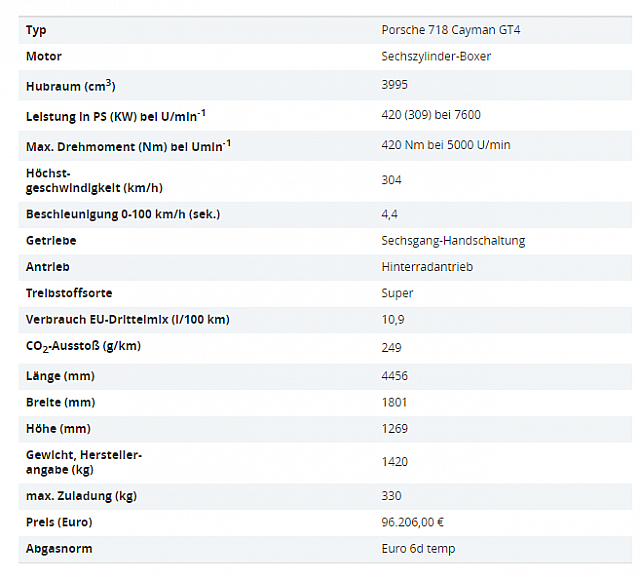Viewport: 640px width, 580px height.
Task: Click the 'Länge (mm)' label
Action: (x=60, y=376)
